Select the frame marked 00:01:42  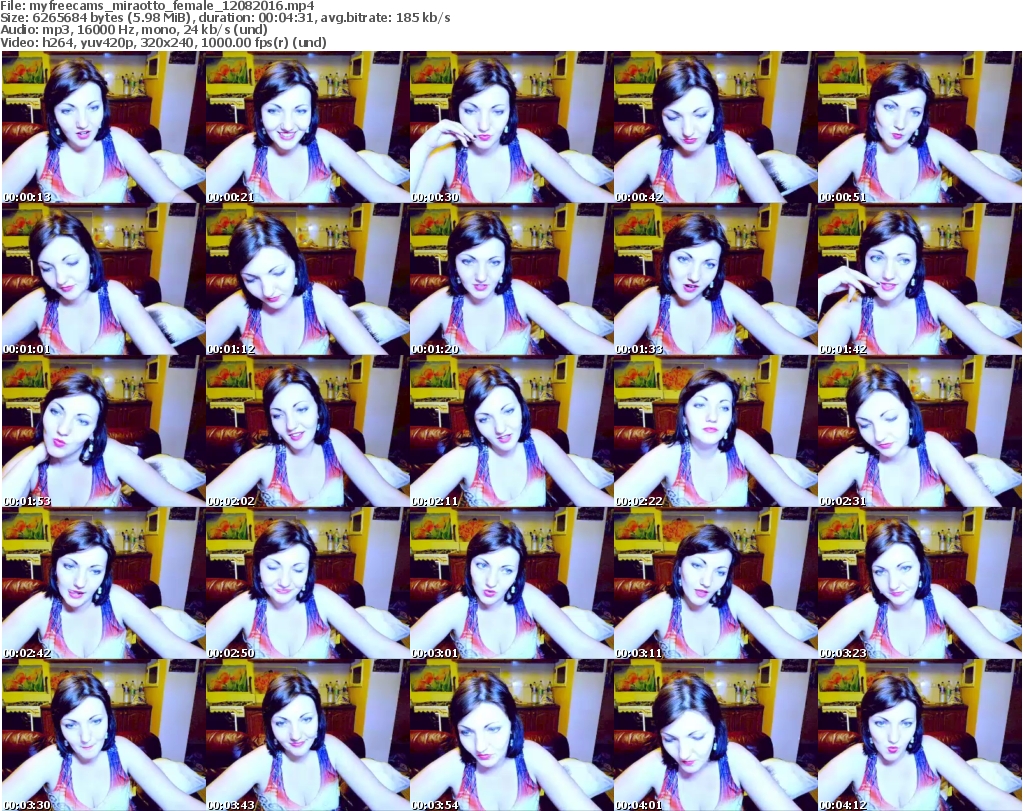[919, 279]
